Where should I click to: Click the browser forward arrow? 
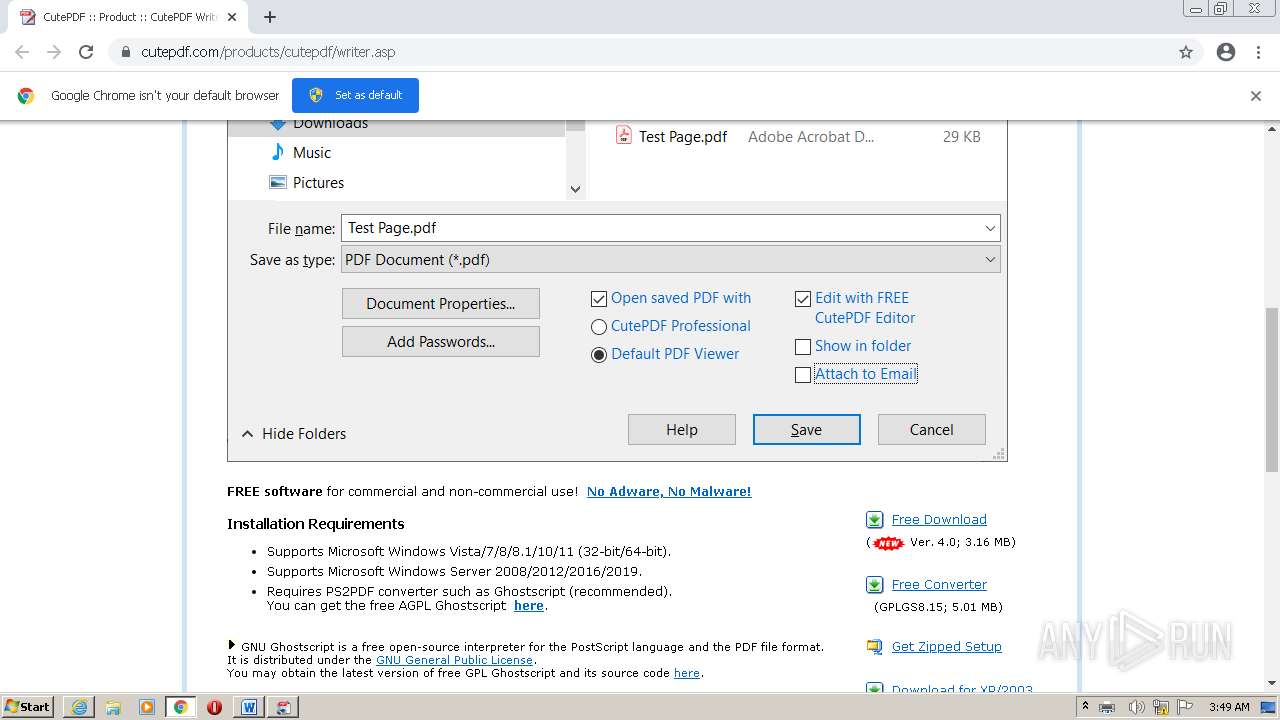point(54,52)
